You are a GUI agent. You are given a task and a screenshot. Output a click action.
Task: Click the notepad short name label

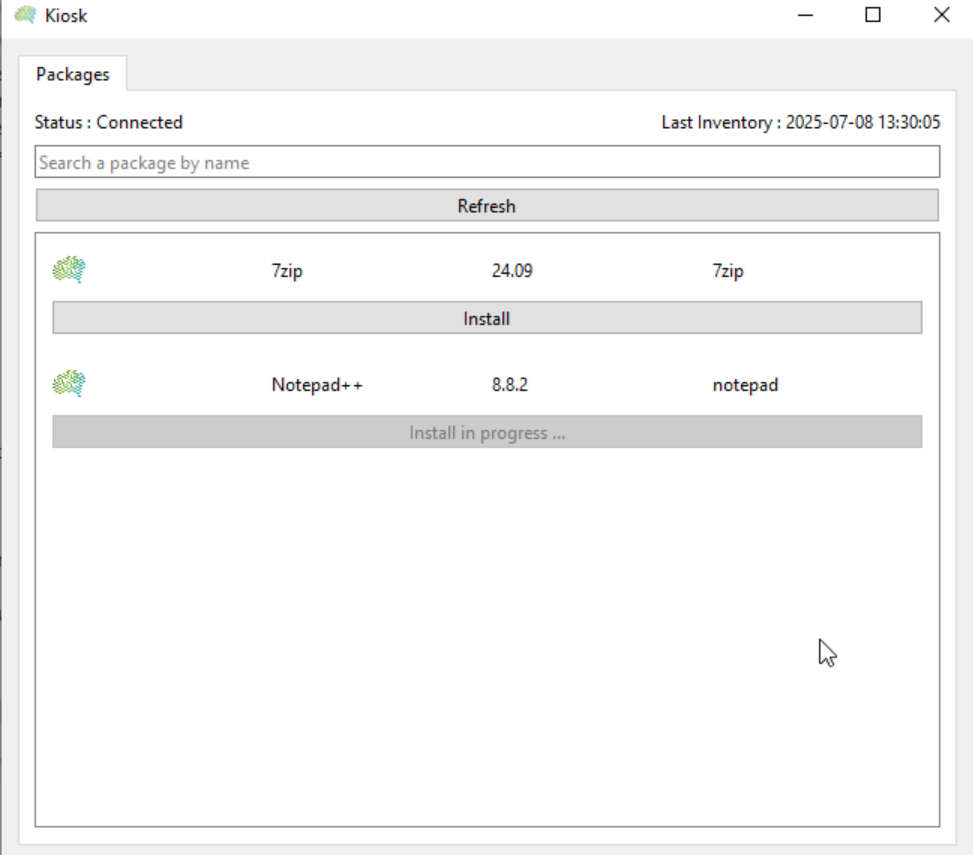pos(745,385)
